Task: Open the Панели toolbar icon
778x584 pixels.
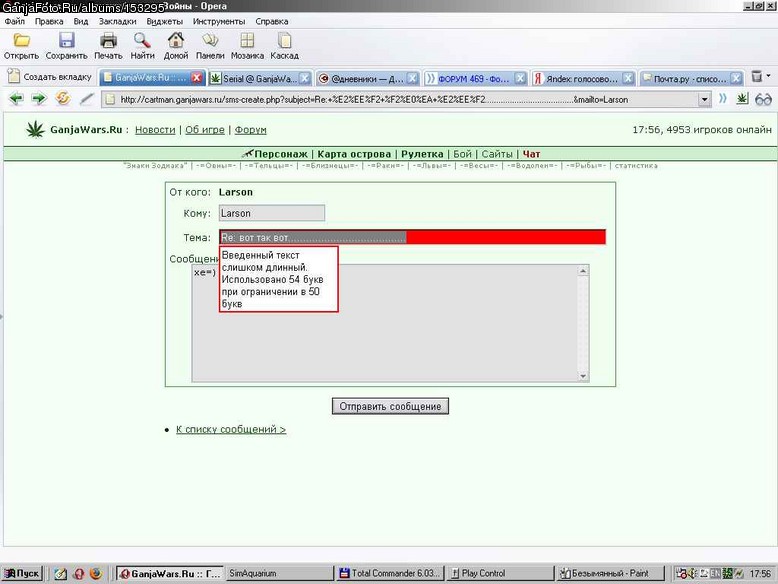Action: (210, 41)
